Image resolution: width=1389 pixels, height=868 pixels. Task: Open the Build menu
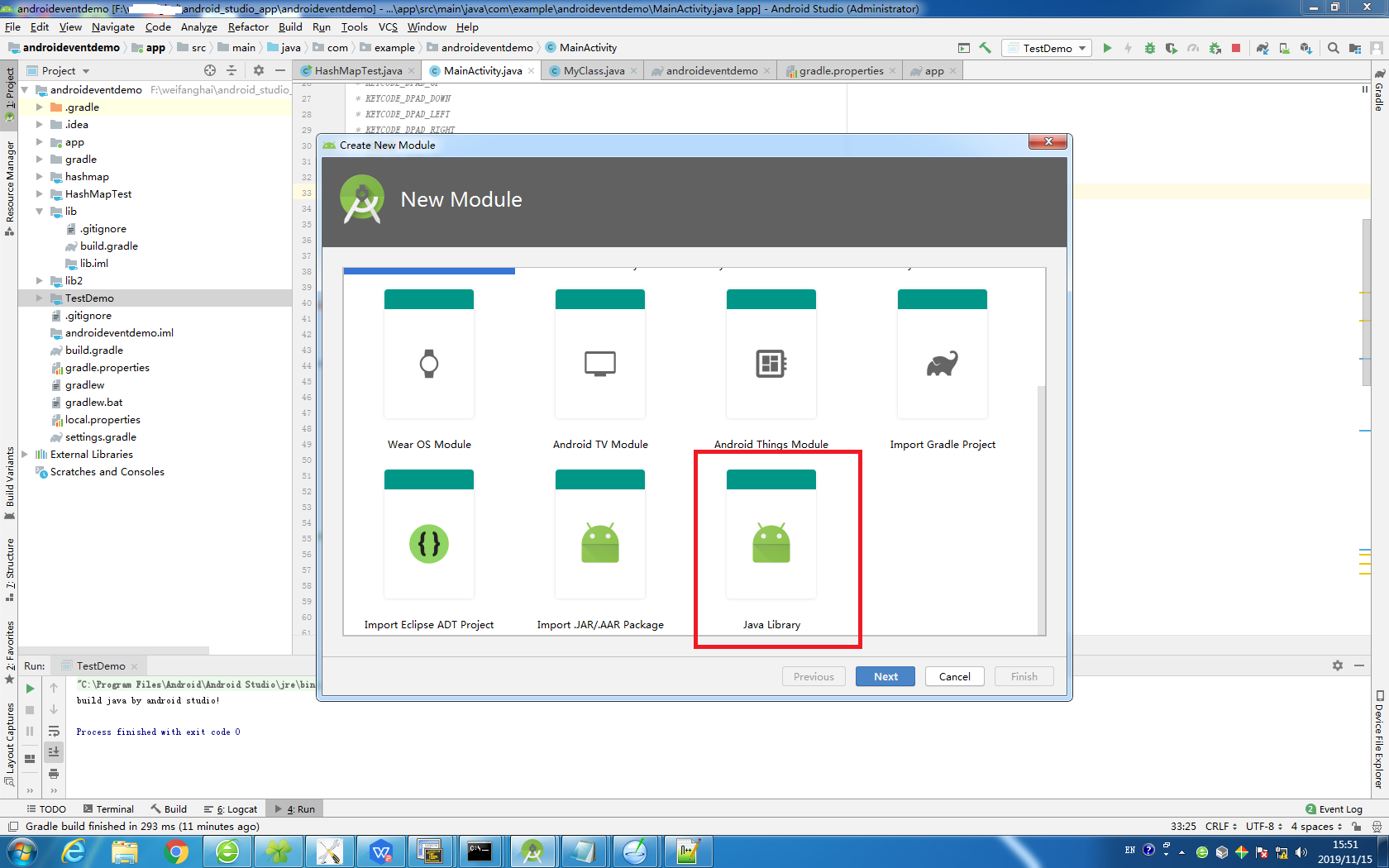pyautogui.click(x=290, y=26)
